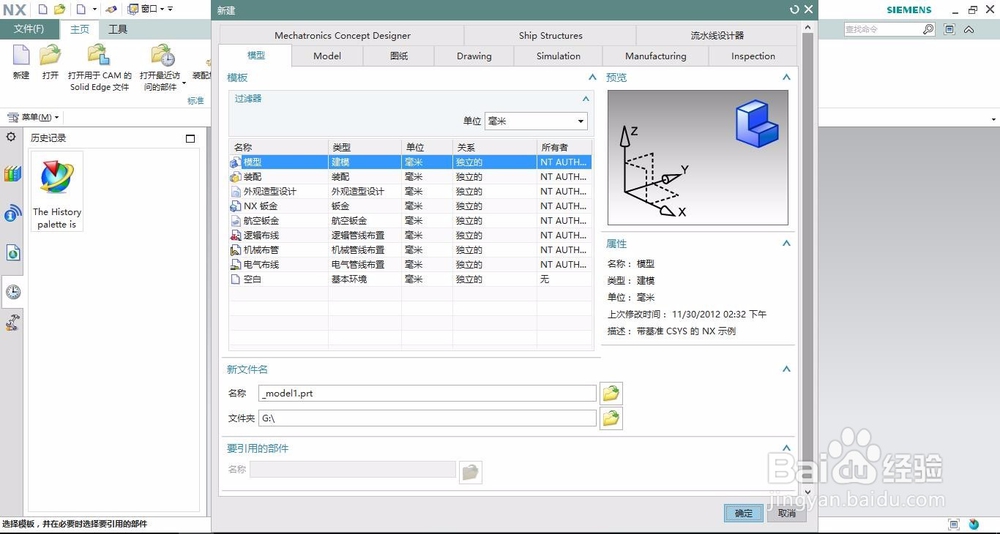Switch to the Model tab
The image size is (1000, 534).
(327, 56)
